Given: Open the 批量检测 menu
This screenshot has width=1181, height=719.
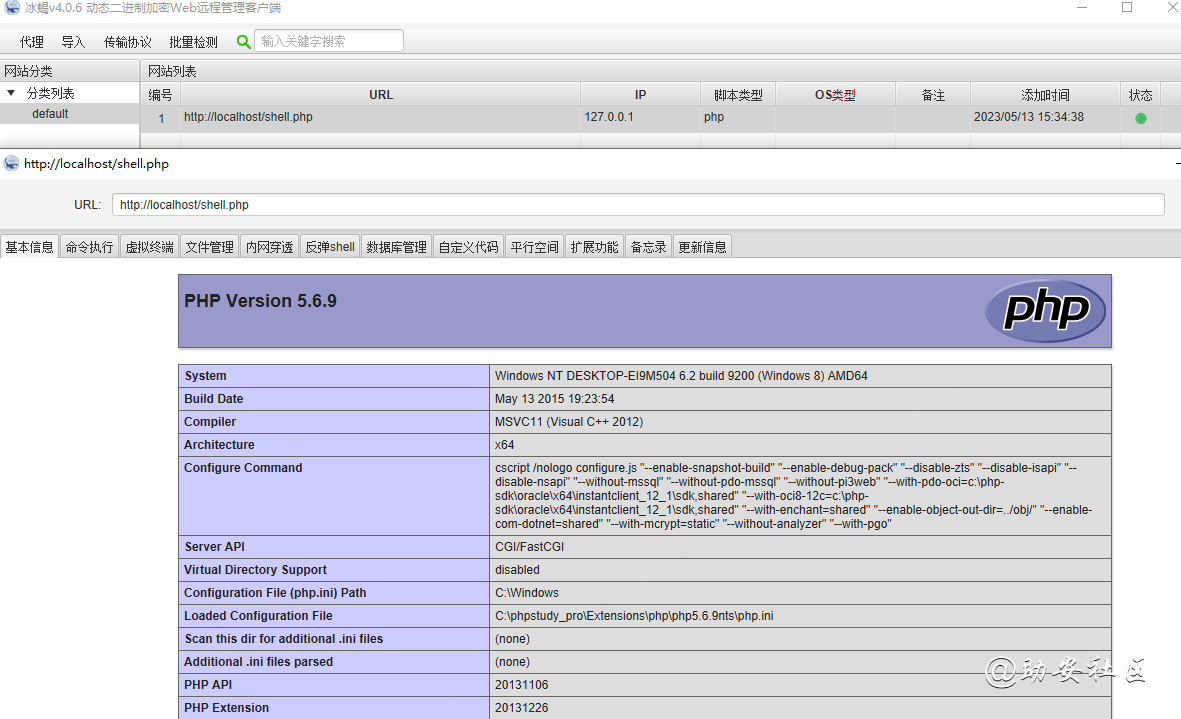Looking at the screenshot, I should 194,42.
